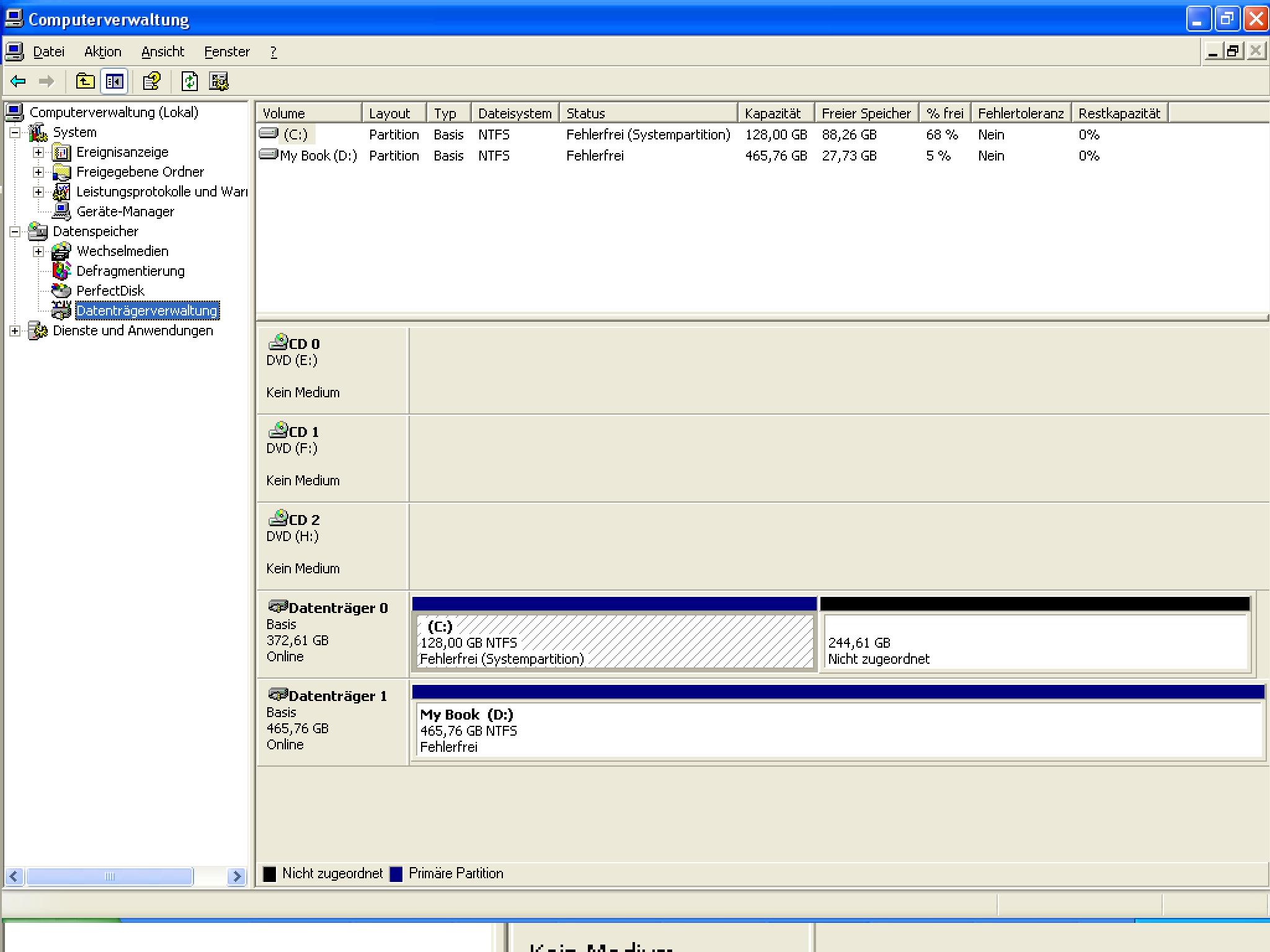The width and height of the screenshot is (1270, 952).
Task: Click the Freier Speicher column header
Action: 866,113
